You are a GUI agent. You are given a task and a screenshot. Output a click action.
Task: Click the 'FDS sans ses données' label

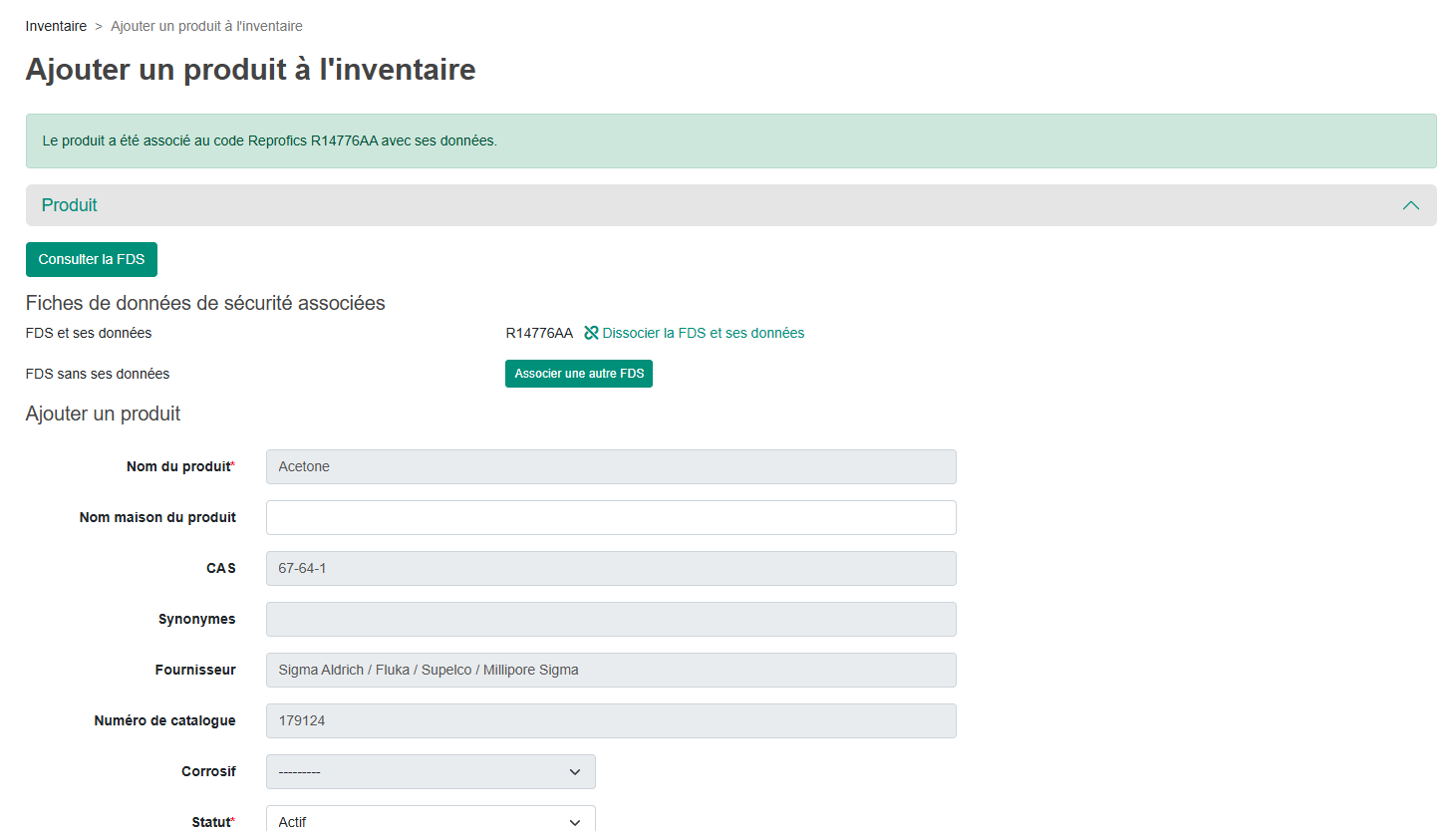tap(98, 374)
